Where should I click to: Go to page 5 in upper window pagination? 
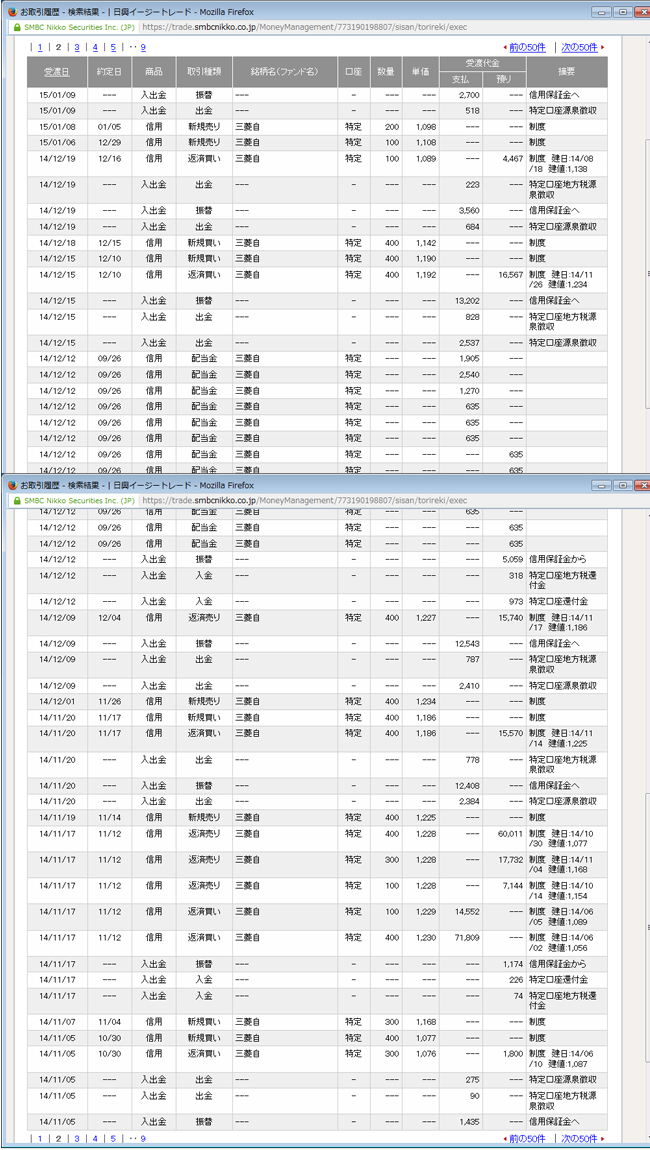pos(113,47)
